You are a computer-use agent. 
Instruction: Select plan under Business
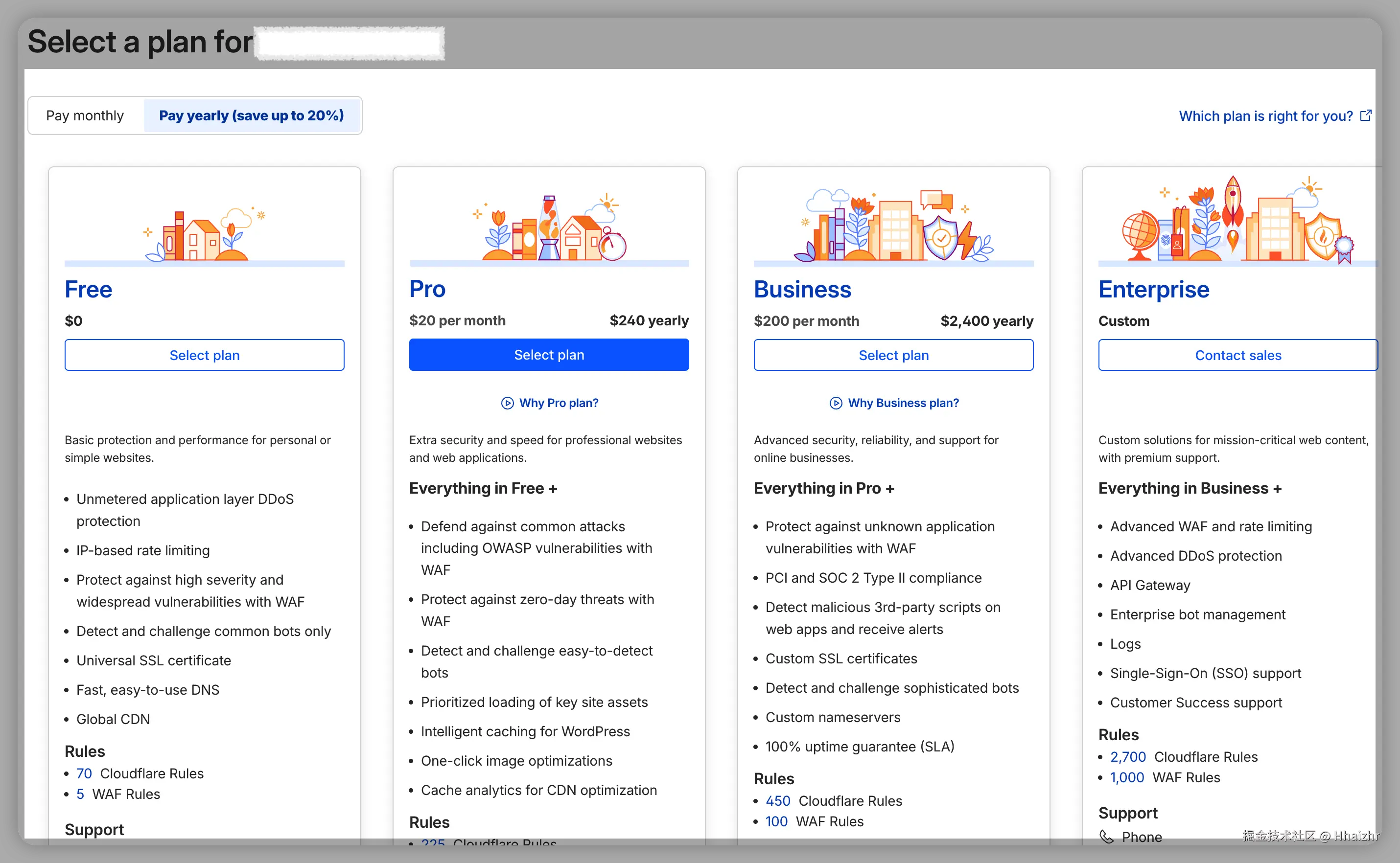[893, 355]
